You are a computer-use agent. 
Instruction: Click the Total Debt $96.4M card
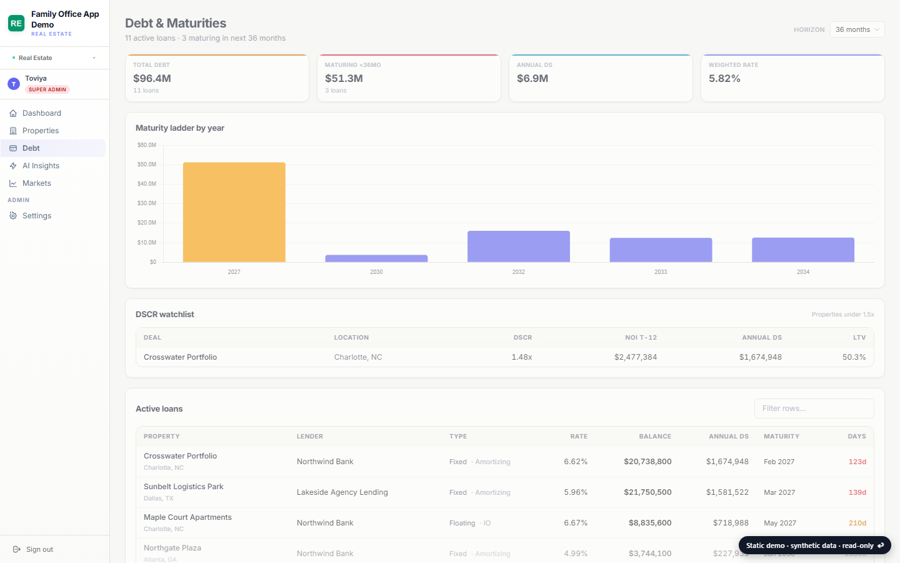coord(217,78)
